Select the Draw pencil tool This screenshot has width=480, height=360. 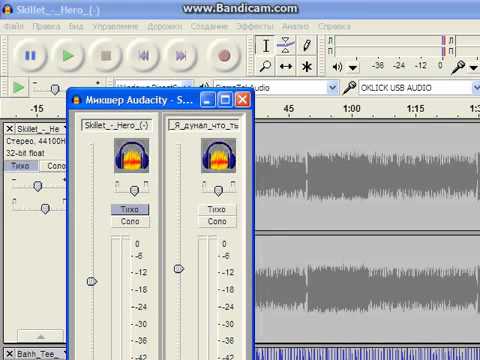[x=307, y=46]
